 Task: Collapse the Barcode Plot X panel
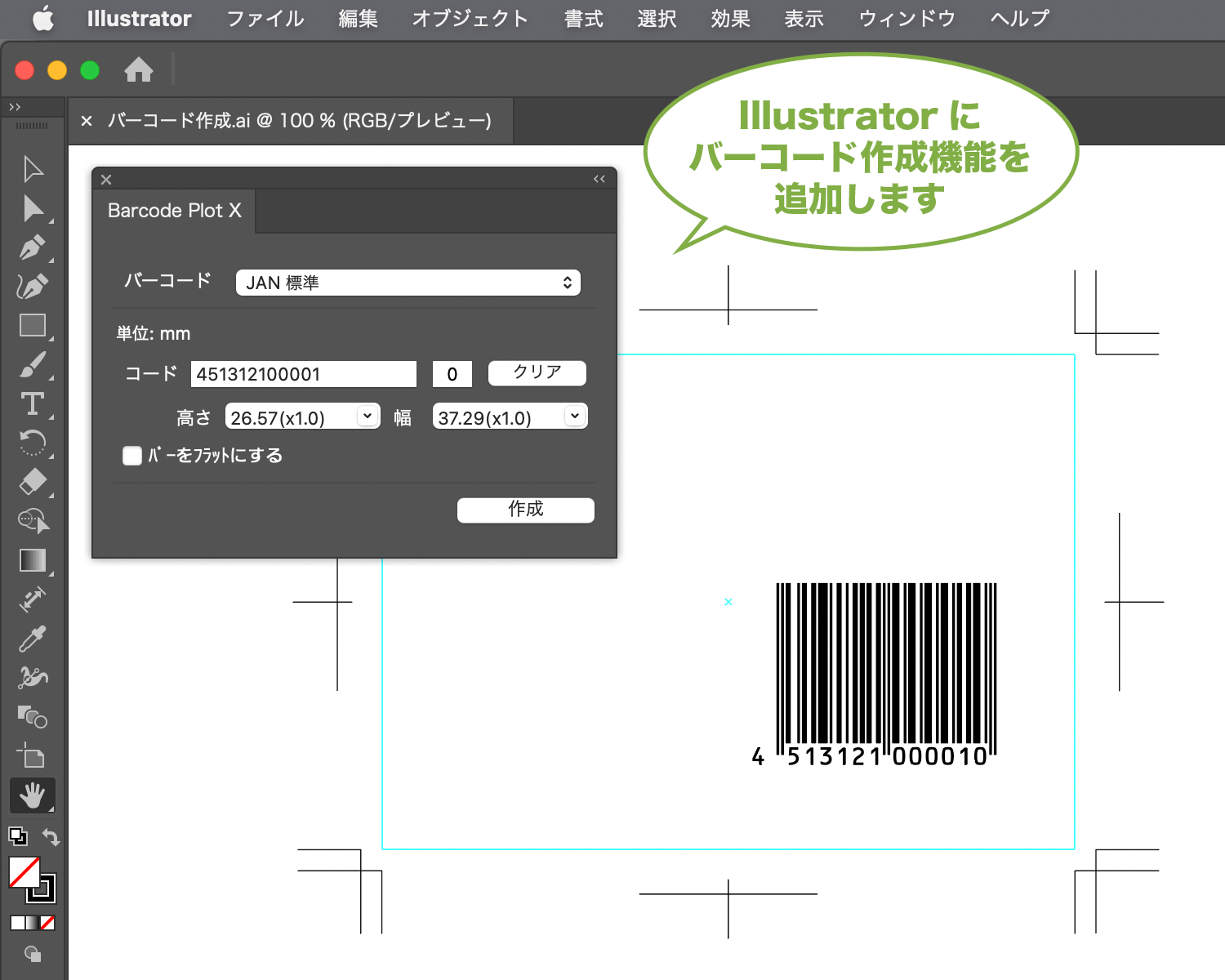[x=599, y=179]
